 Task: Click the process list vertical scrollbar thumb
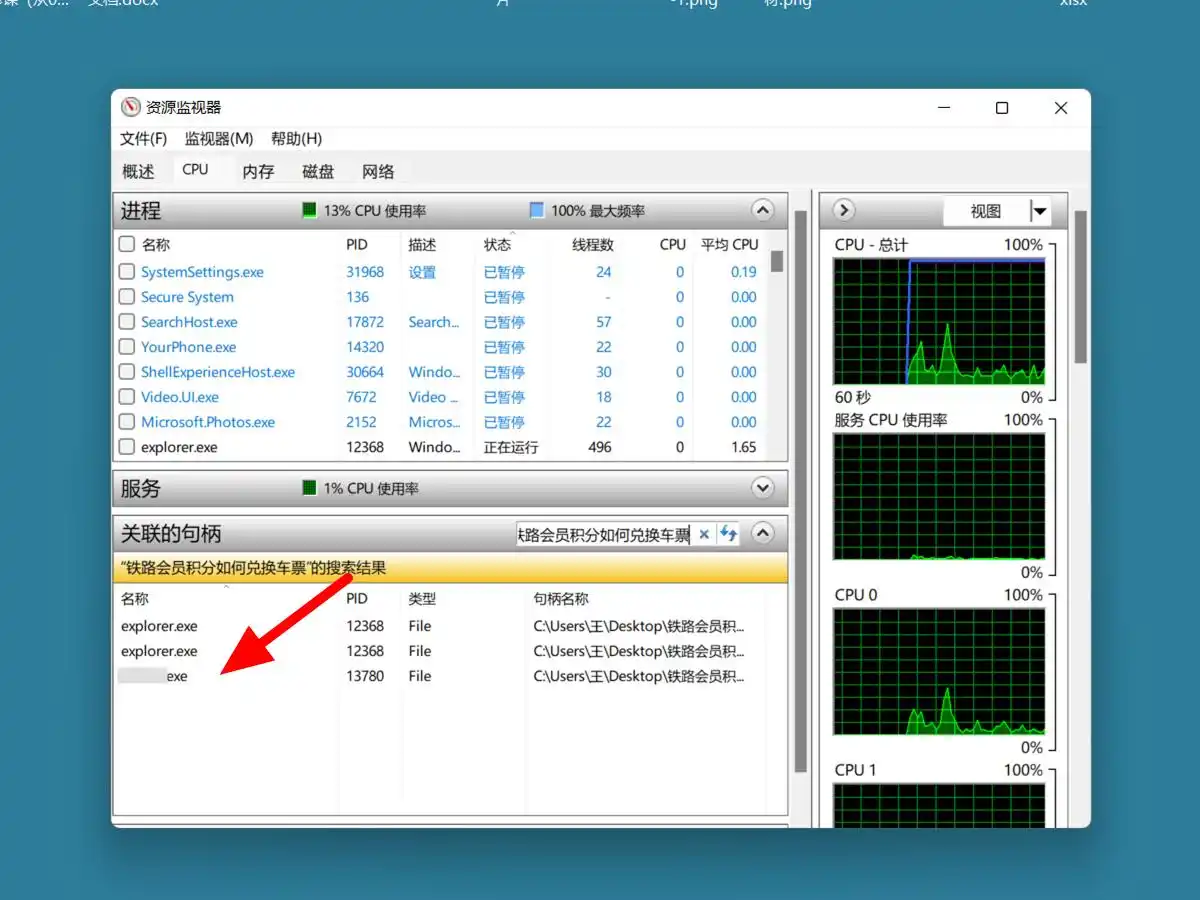pos(777,261)
